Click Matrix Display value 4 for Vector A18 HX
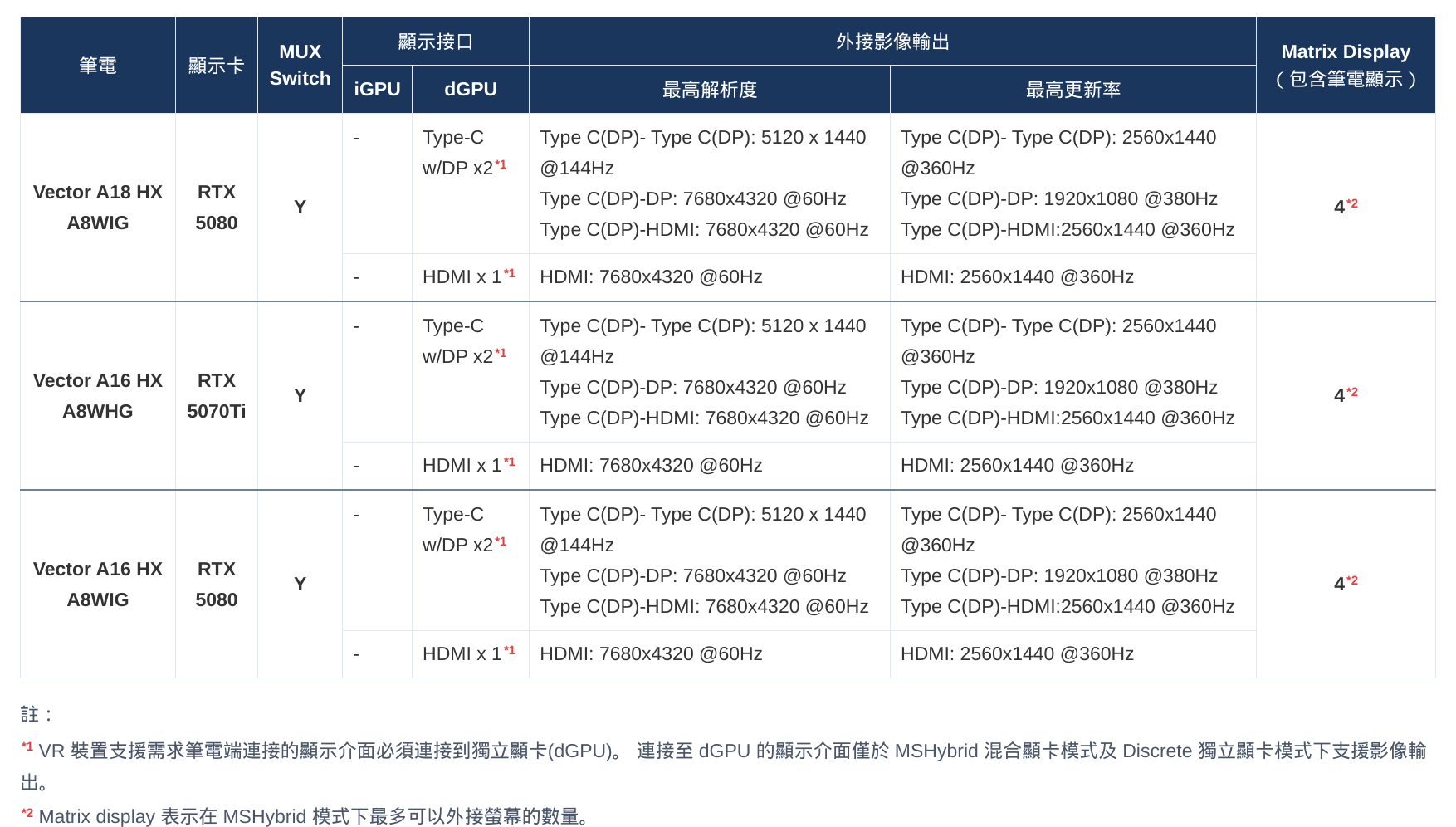This screenshot has height=827, width=1456. click(x=1346, y=207)
